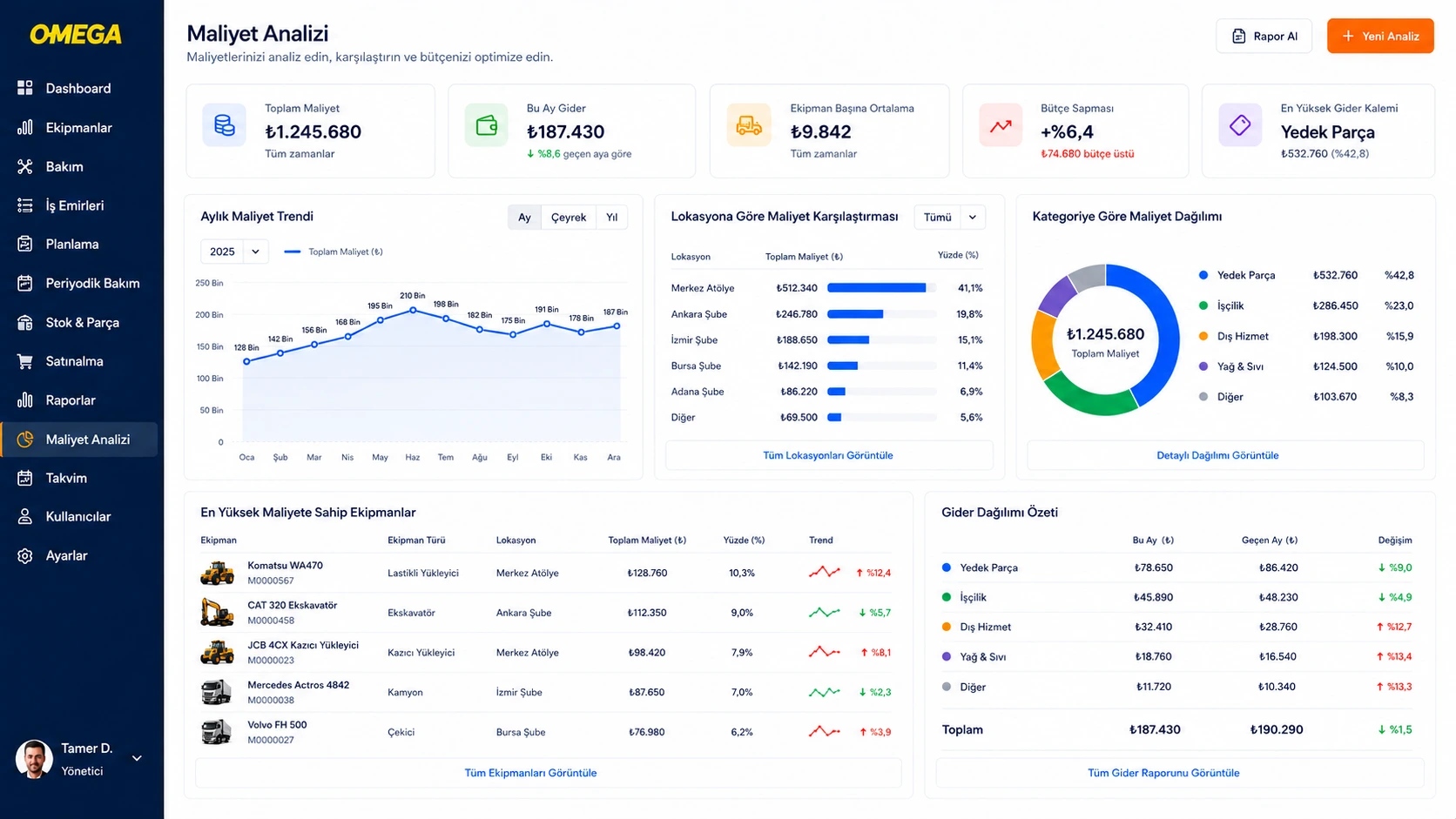This screenshot has height=819, width=1456.
Task: Open Tüm Lokasyonları Görüntüle link
Action: pyautogui.click(x=828, y=455)
